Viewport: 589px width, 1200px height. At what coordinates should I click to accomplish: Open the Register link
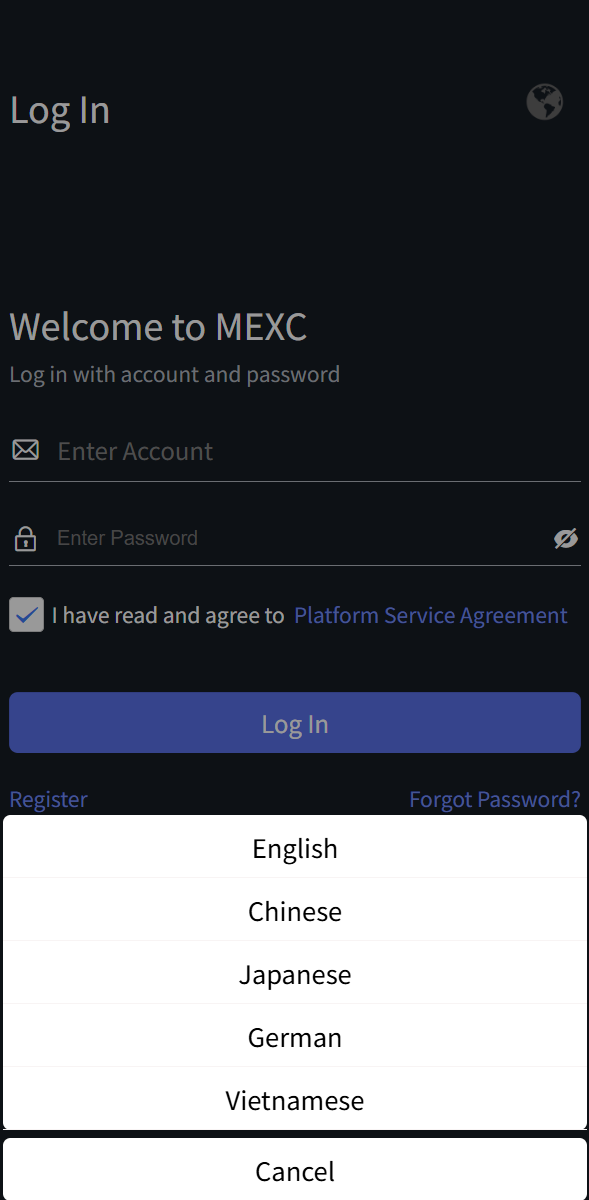(48, 799)
